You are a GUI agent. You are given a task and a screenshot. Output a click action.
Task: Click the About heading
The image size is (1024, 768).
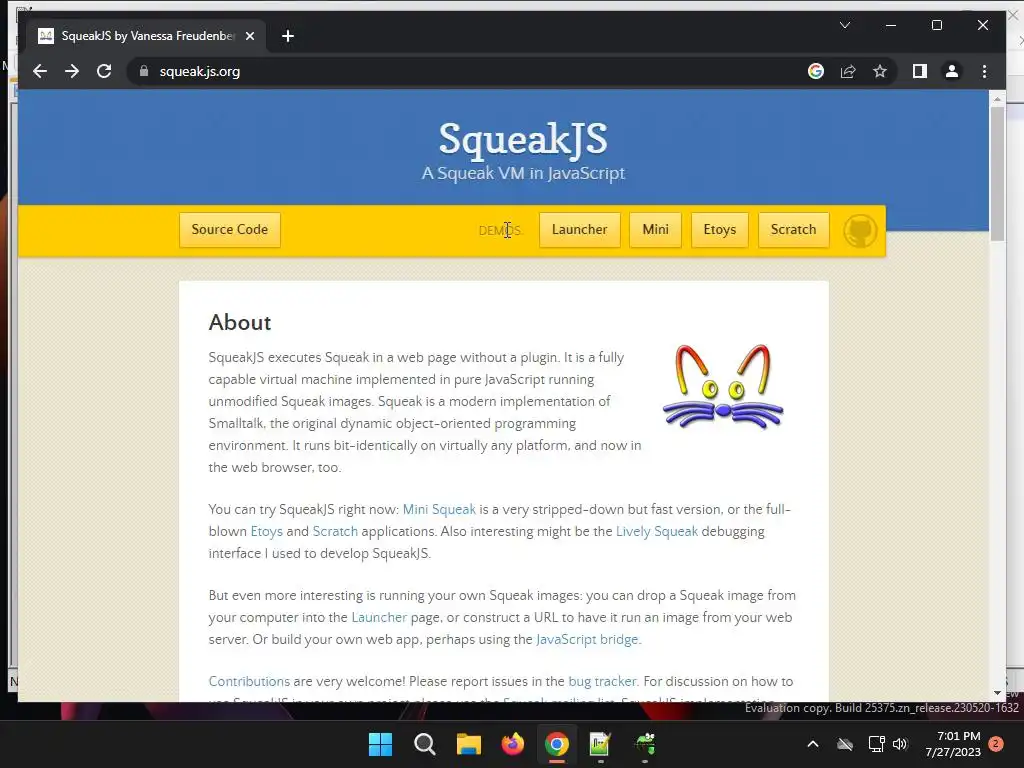(x=240, y=323)
